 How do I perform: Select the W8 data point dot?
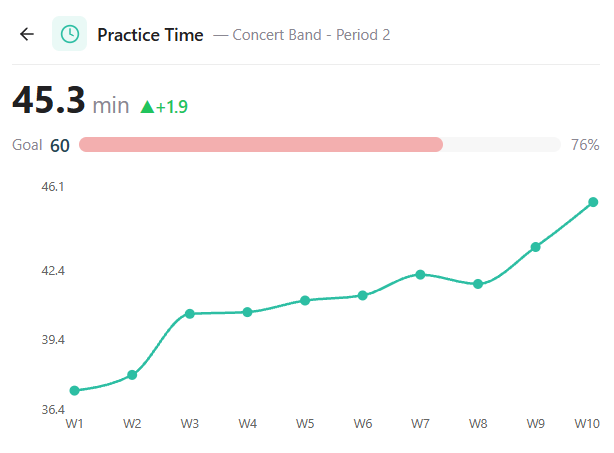point(478,284)
